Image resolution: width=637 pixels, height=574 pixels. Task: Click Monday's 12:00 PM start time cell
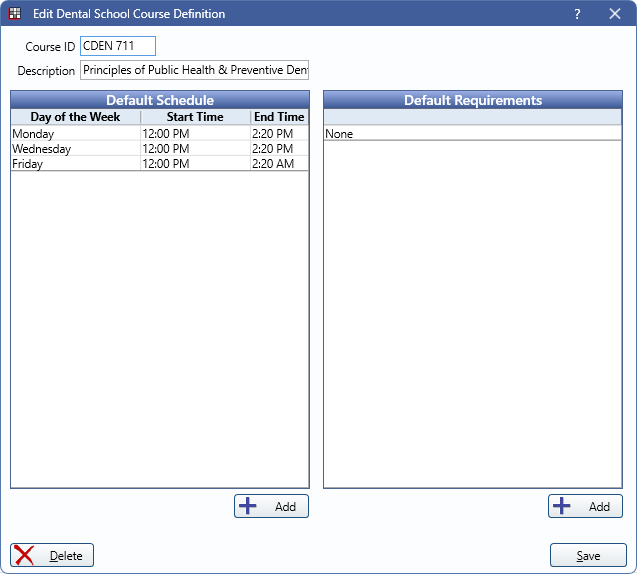(x=195, y=133)
